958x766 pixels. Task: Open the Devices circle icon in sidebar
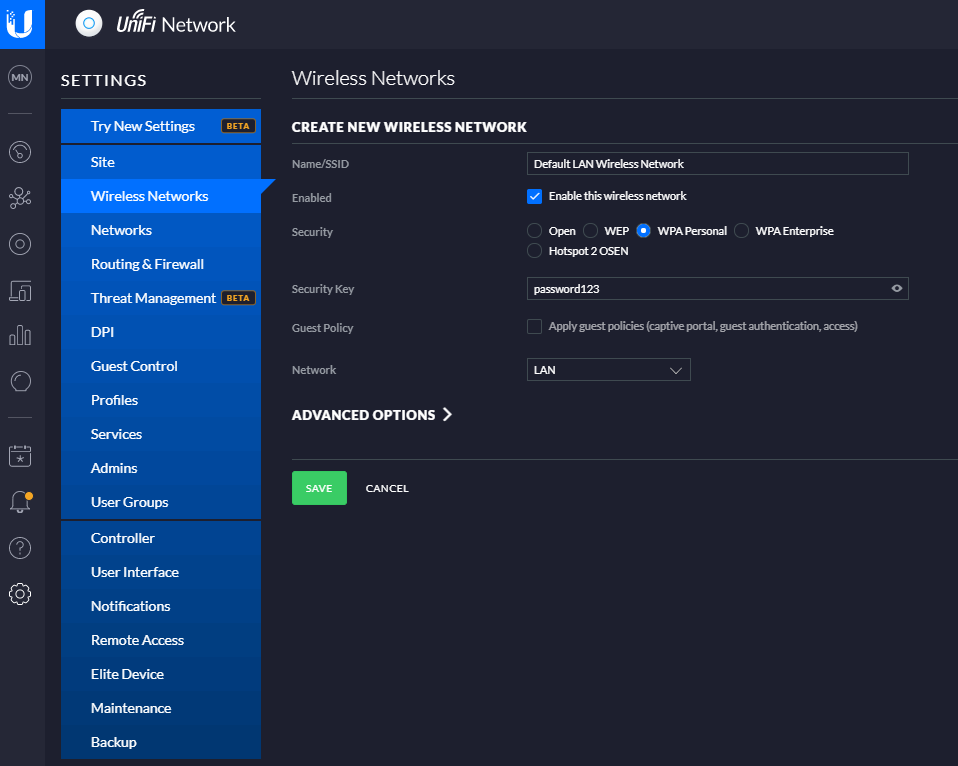pyautogui.click(x=20, y=244)
